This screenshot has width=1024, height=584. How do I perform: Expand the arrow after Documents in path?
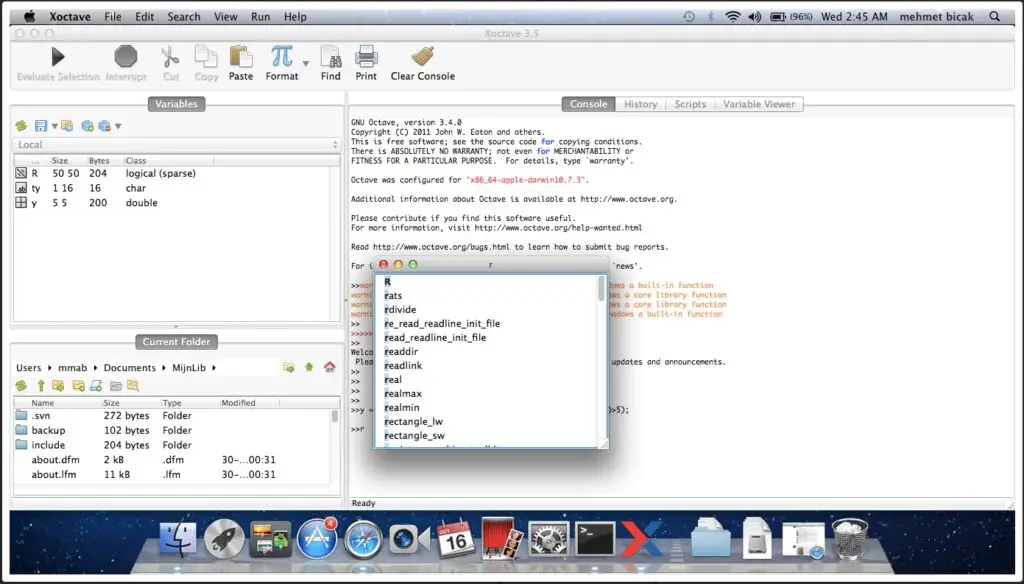pos(164,368)
